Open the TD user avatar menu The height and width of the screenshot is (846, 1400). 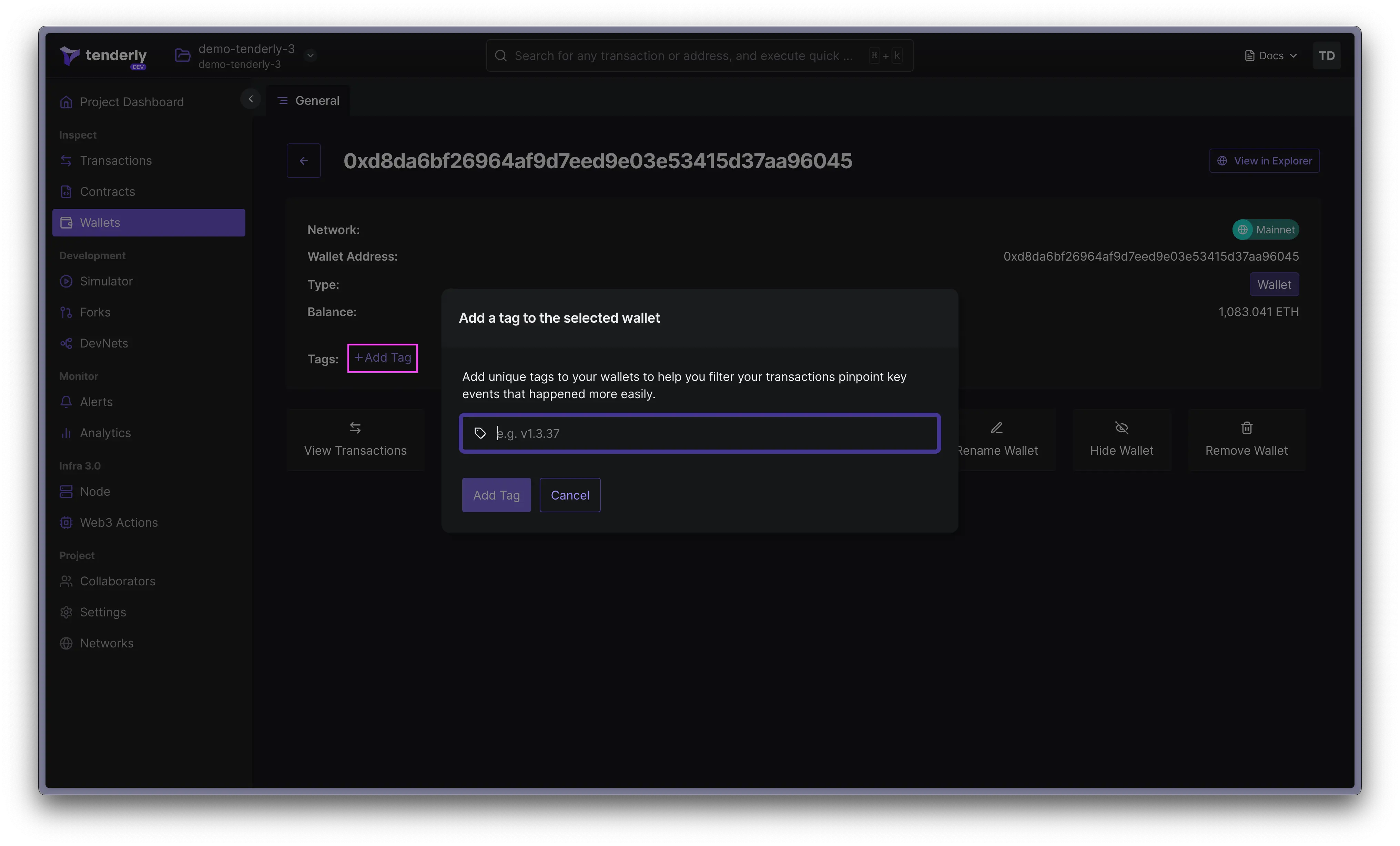(1326, 56)
